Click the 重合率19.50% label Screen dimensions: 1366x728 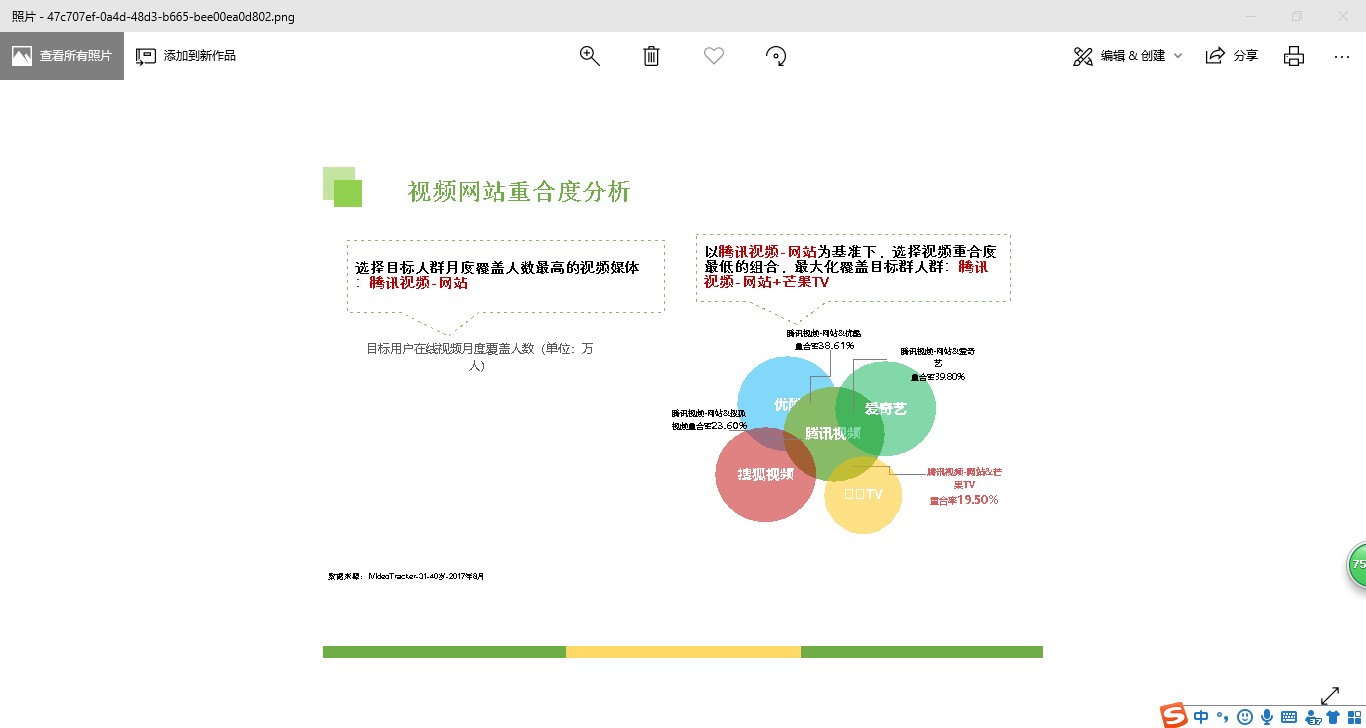point(964,500)
